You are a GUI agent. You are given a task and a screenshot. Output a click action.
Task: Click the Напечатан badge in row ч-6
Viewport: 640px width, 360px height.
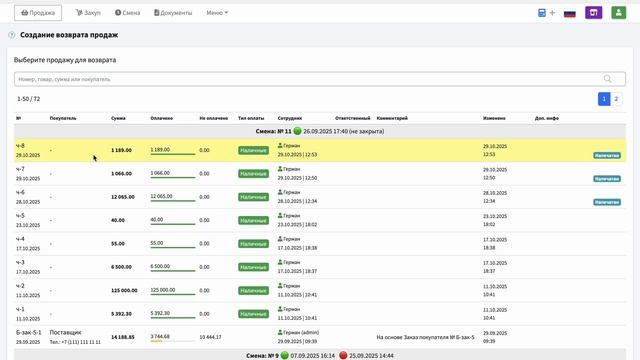(607, 202)
